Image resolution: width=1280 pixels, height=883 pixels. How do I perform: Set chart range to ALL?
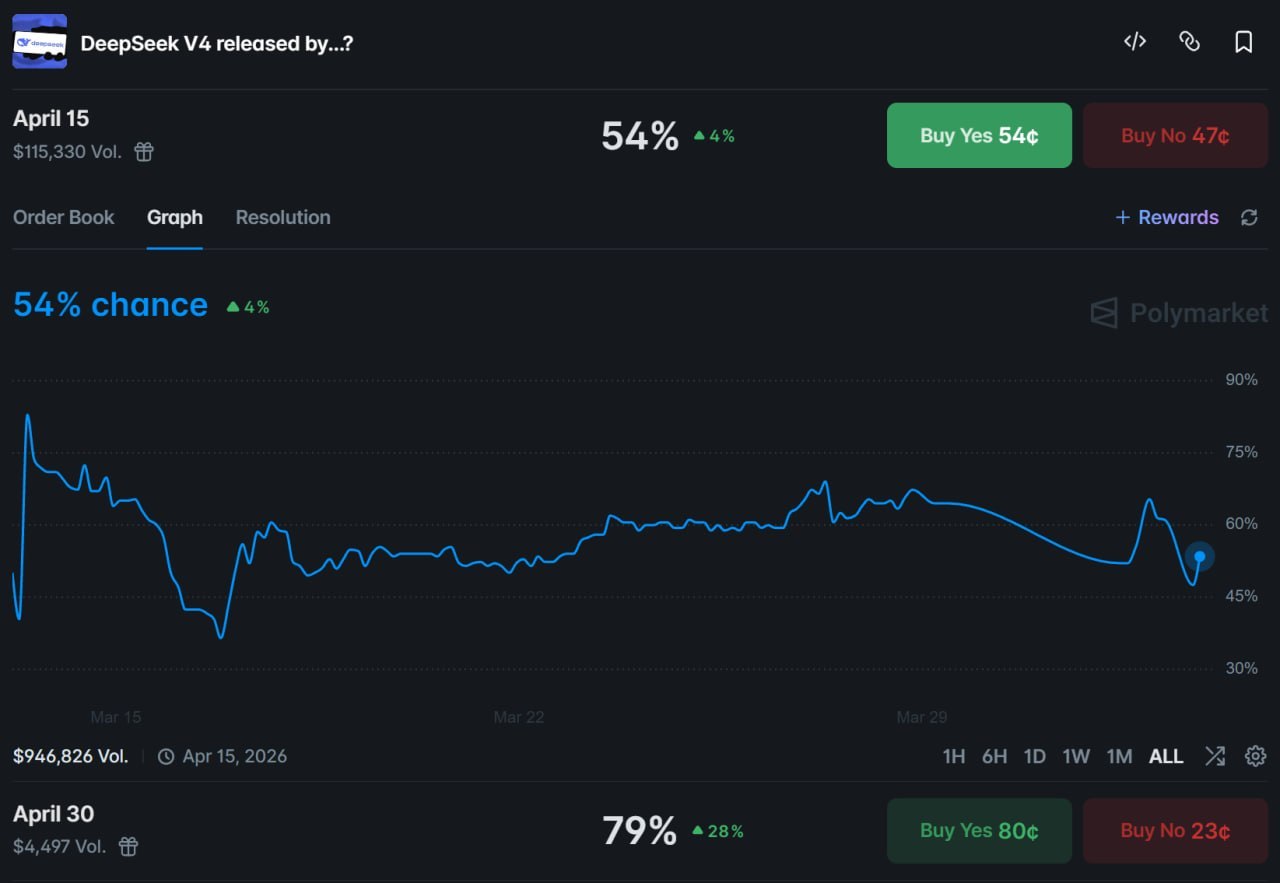1166,757
